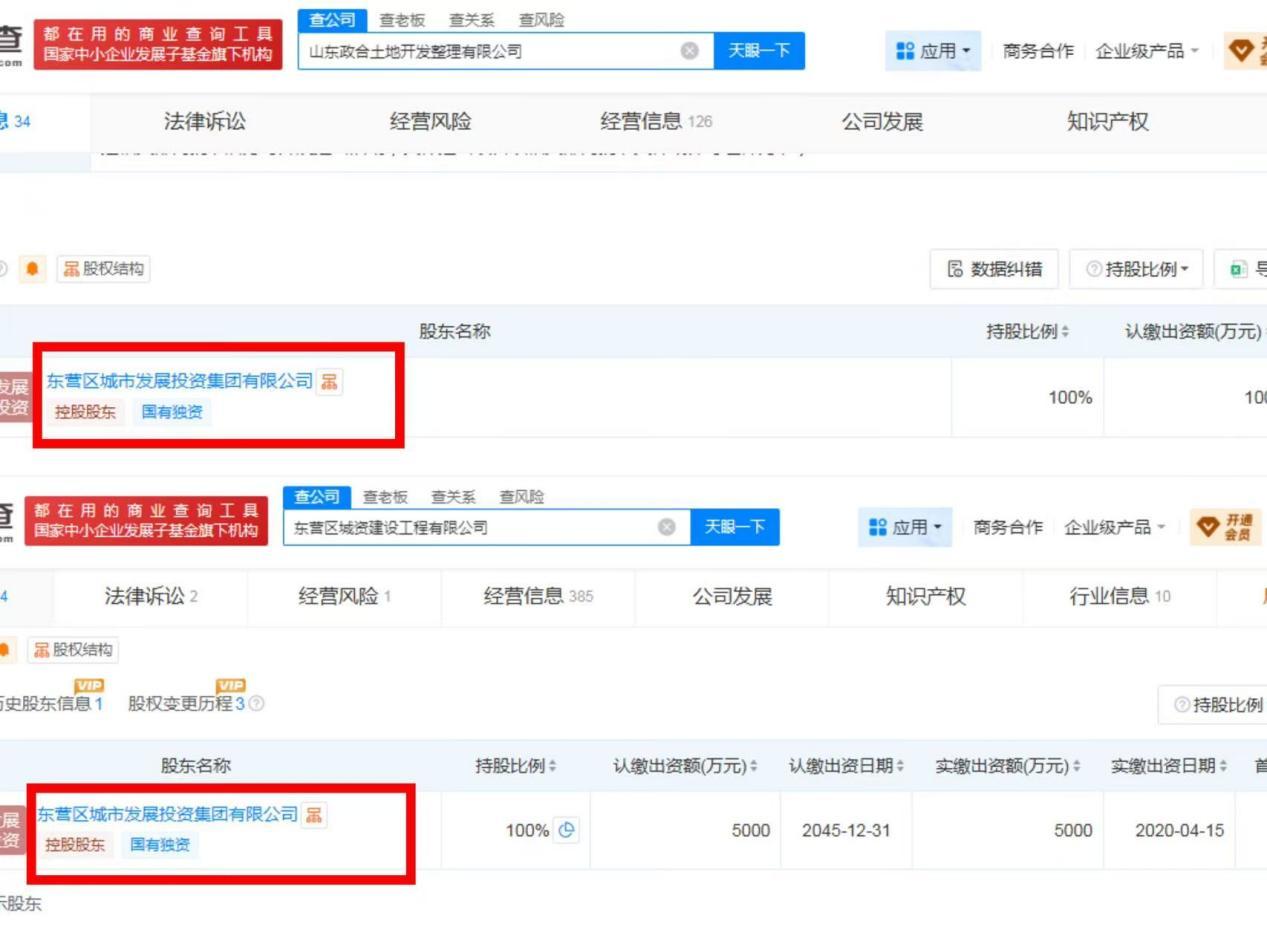Sort by 实缴出资额(万元) column
This screenshot has width=1267, height=950.
tap(1077, 766)
